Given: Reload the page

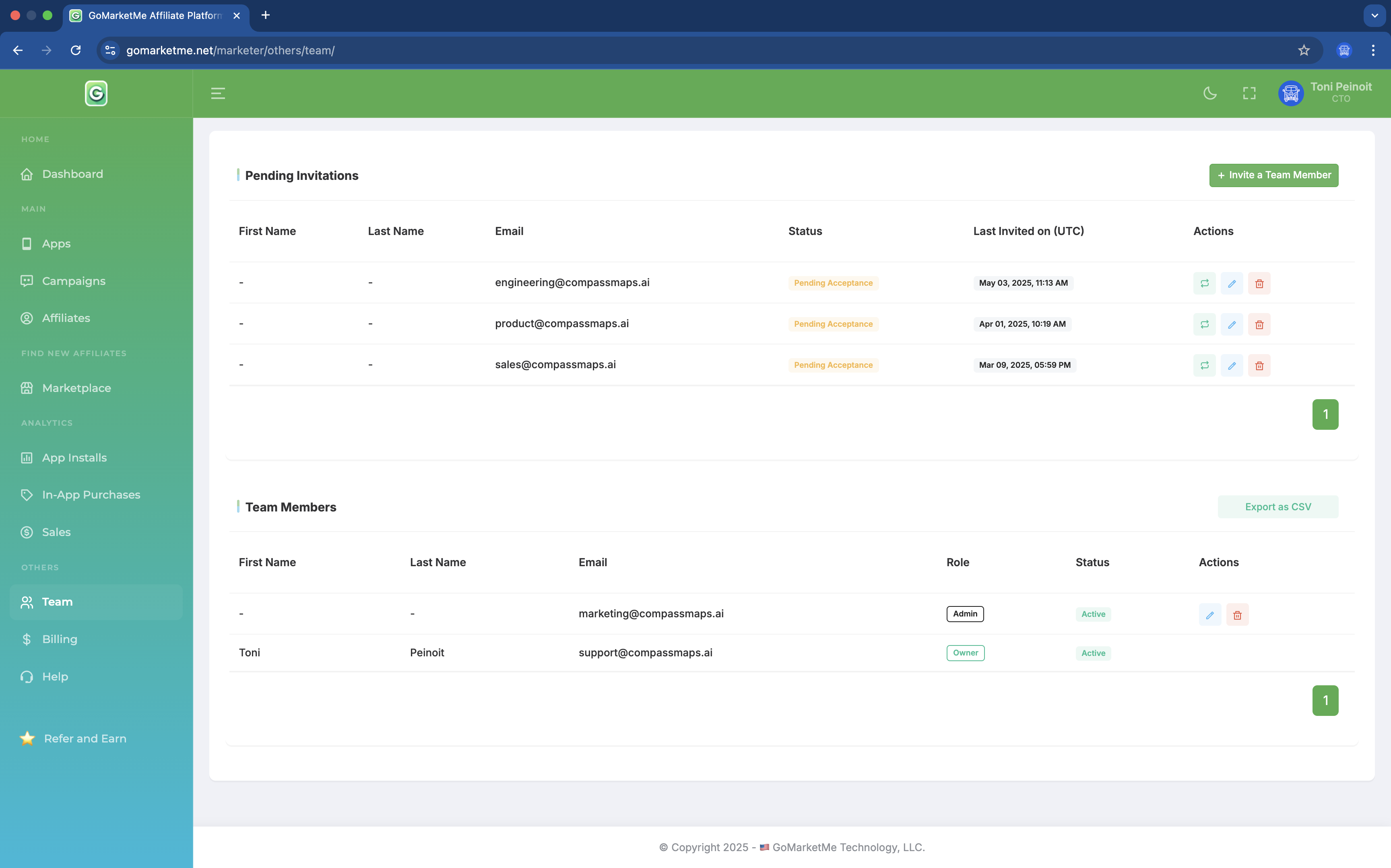Looking at the screenshot, I should click(x=76, y=51).
